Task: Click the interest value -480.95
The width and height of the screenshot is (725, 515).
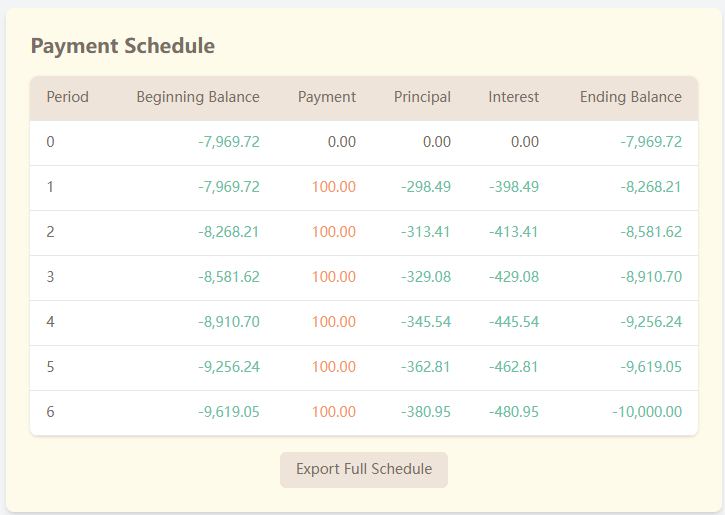Action: 514,412
